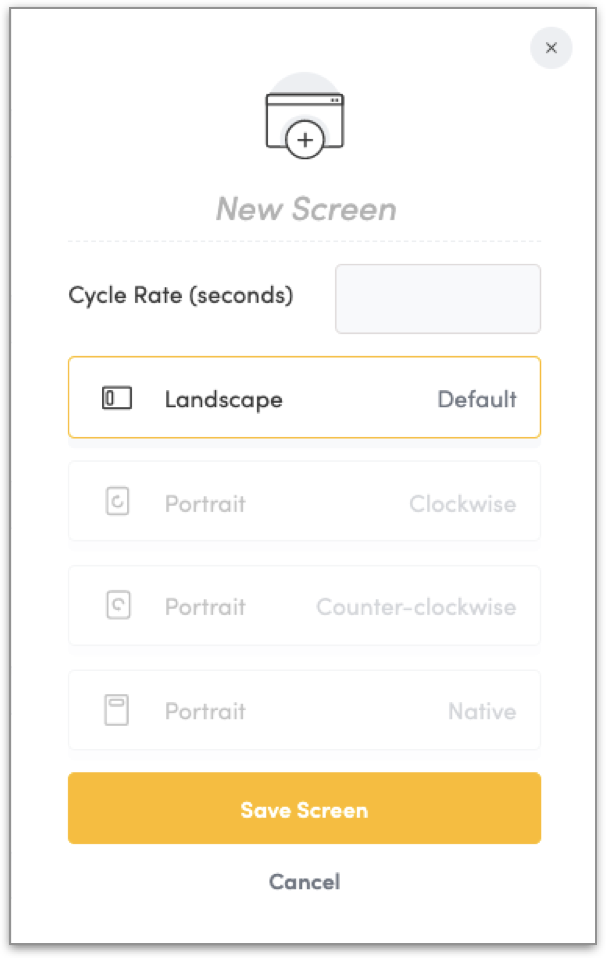Click the "Native" text option
The width and height of the screenshot is (606, 958).
[x=482, y=712]
